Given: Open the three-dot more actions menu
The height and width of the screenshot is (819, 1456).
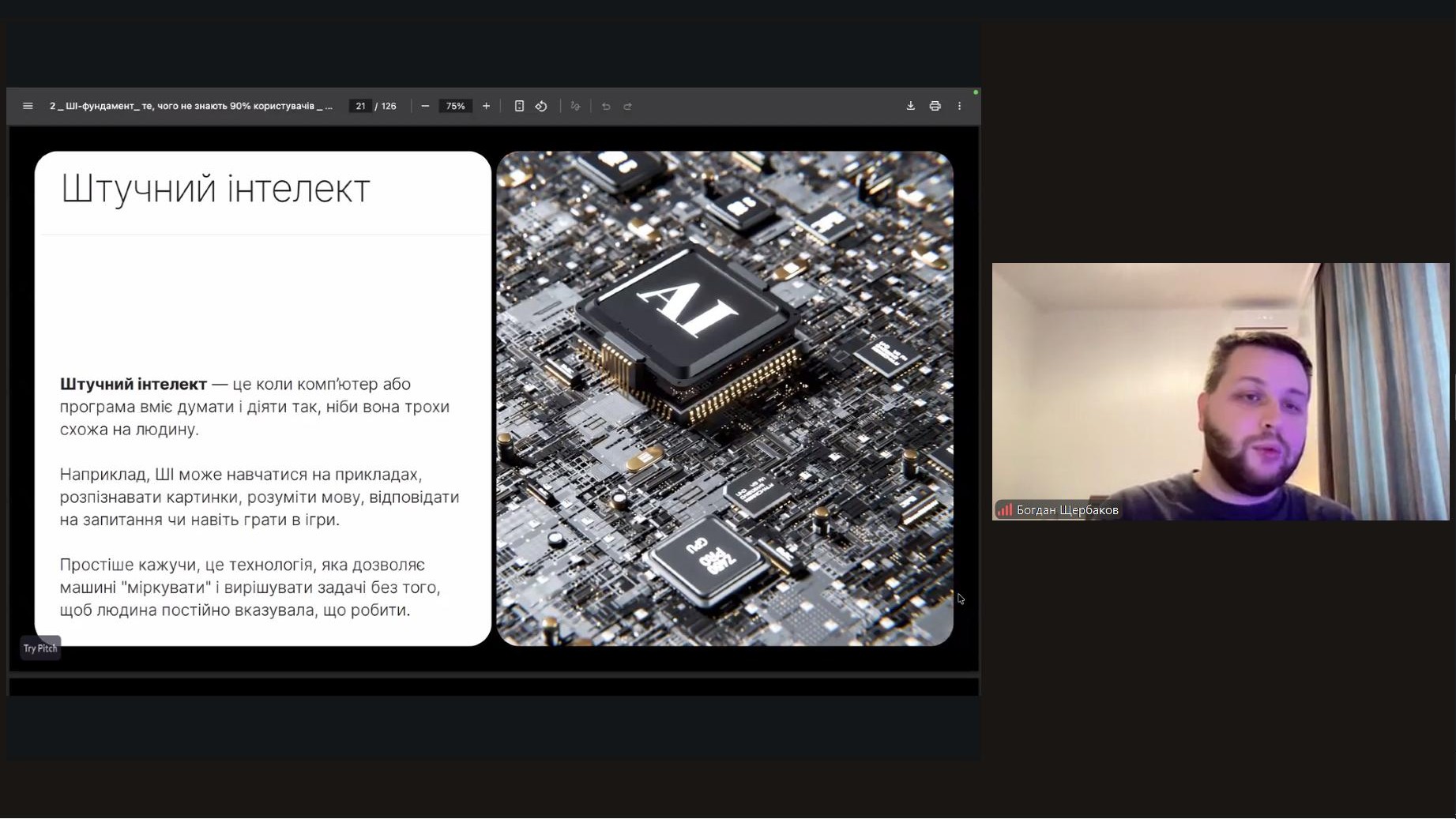Looking at the screenshot, I should [960, 106].
